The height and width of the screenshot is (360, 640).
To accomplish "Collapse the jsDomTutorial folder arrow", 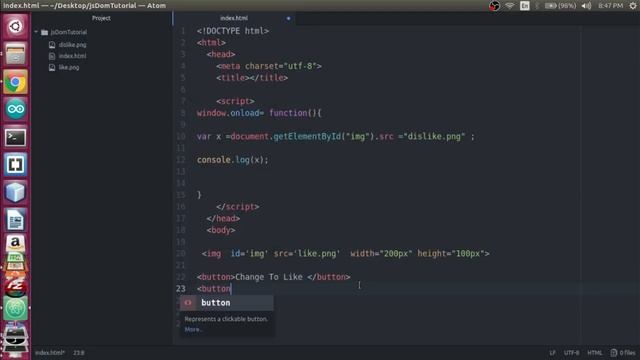I will [36, 32].
